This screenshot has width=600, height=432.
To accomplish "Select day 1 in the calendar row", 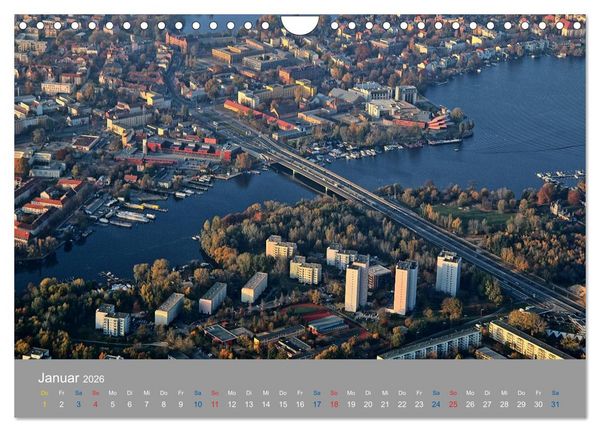I will tap(44, 404).
